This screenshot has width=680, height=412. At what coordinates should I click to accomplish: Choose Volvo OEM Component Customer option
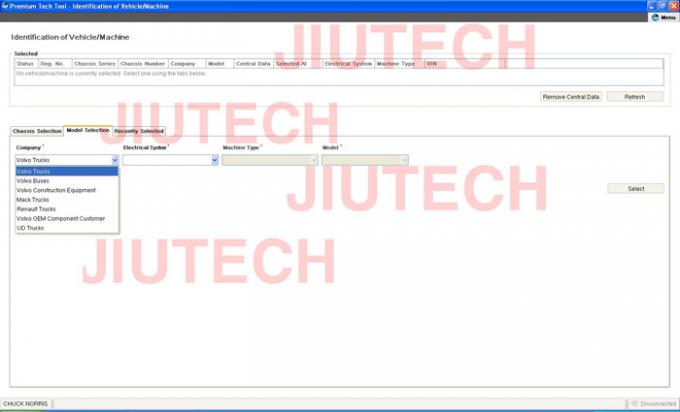pyautogui.click(x=67, y=219)
